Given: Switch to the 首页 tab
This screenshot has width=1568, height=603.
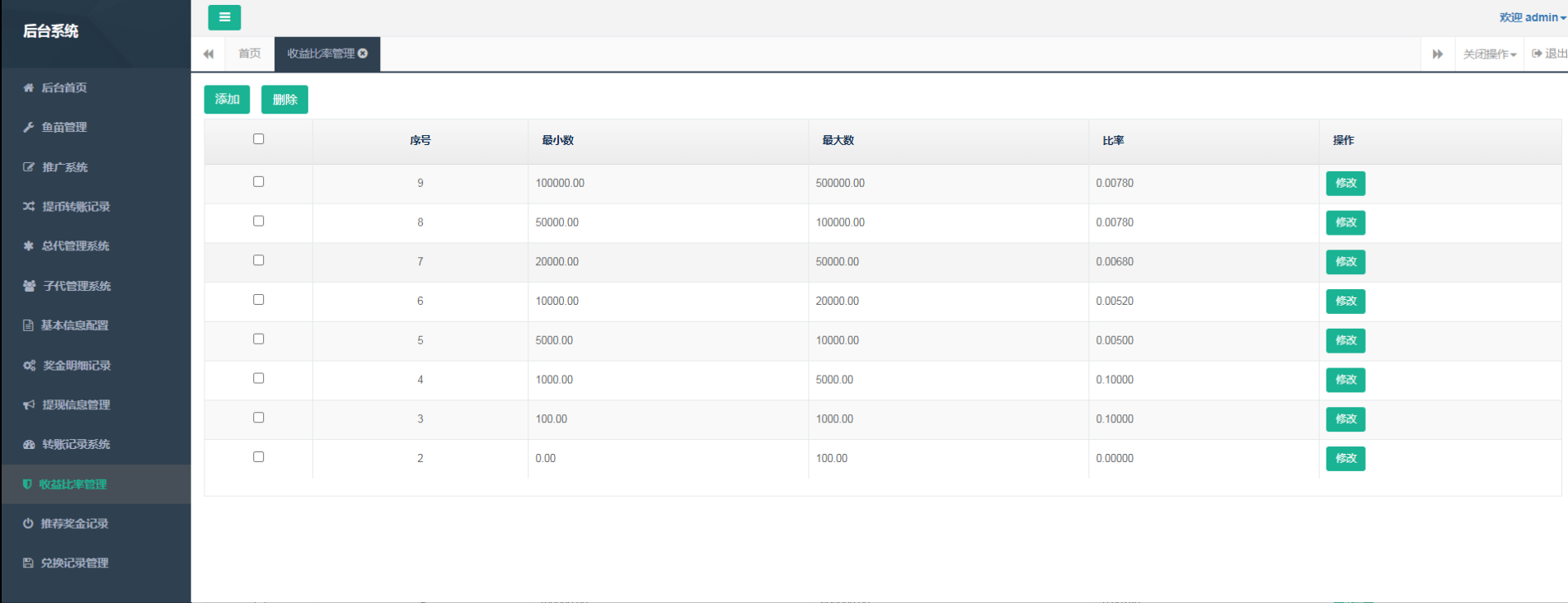Looking at the screenshot, I should point(249,54).
